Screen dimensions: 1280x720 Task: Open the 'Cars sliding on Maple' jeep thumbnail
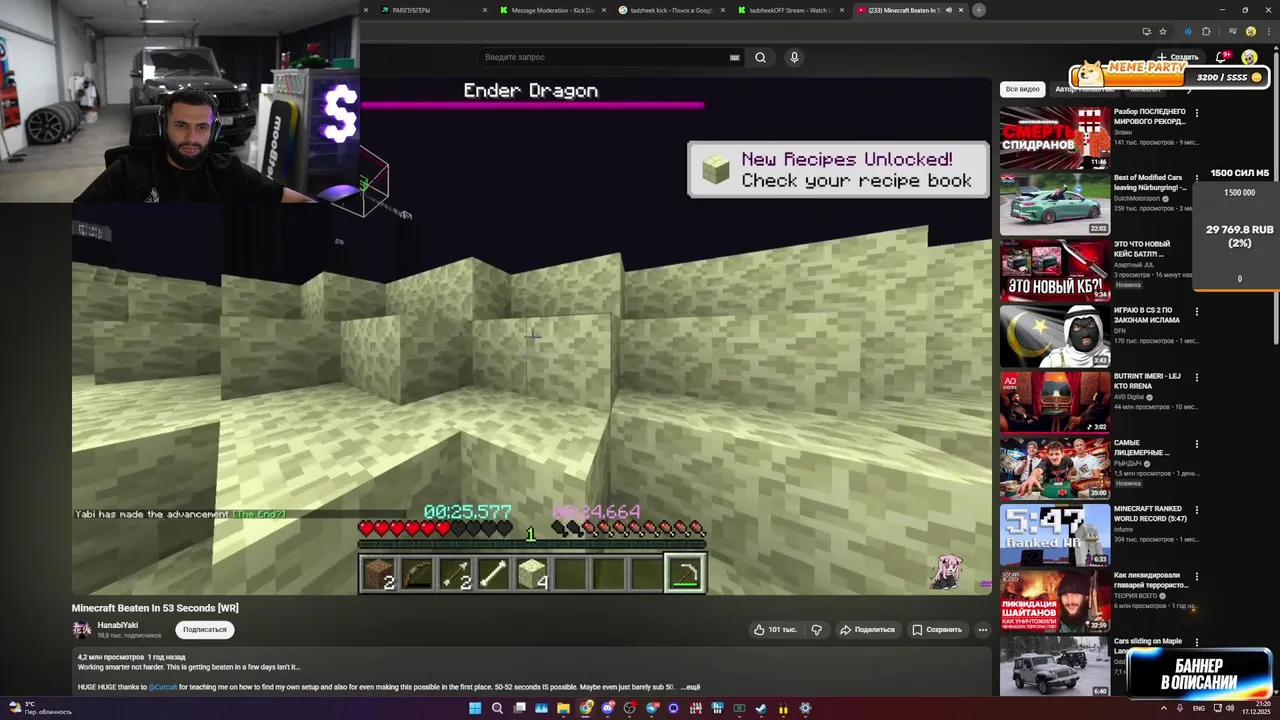1055,667
